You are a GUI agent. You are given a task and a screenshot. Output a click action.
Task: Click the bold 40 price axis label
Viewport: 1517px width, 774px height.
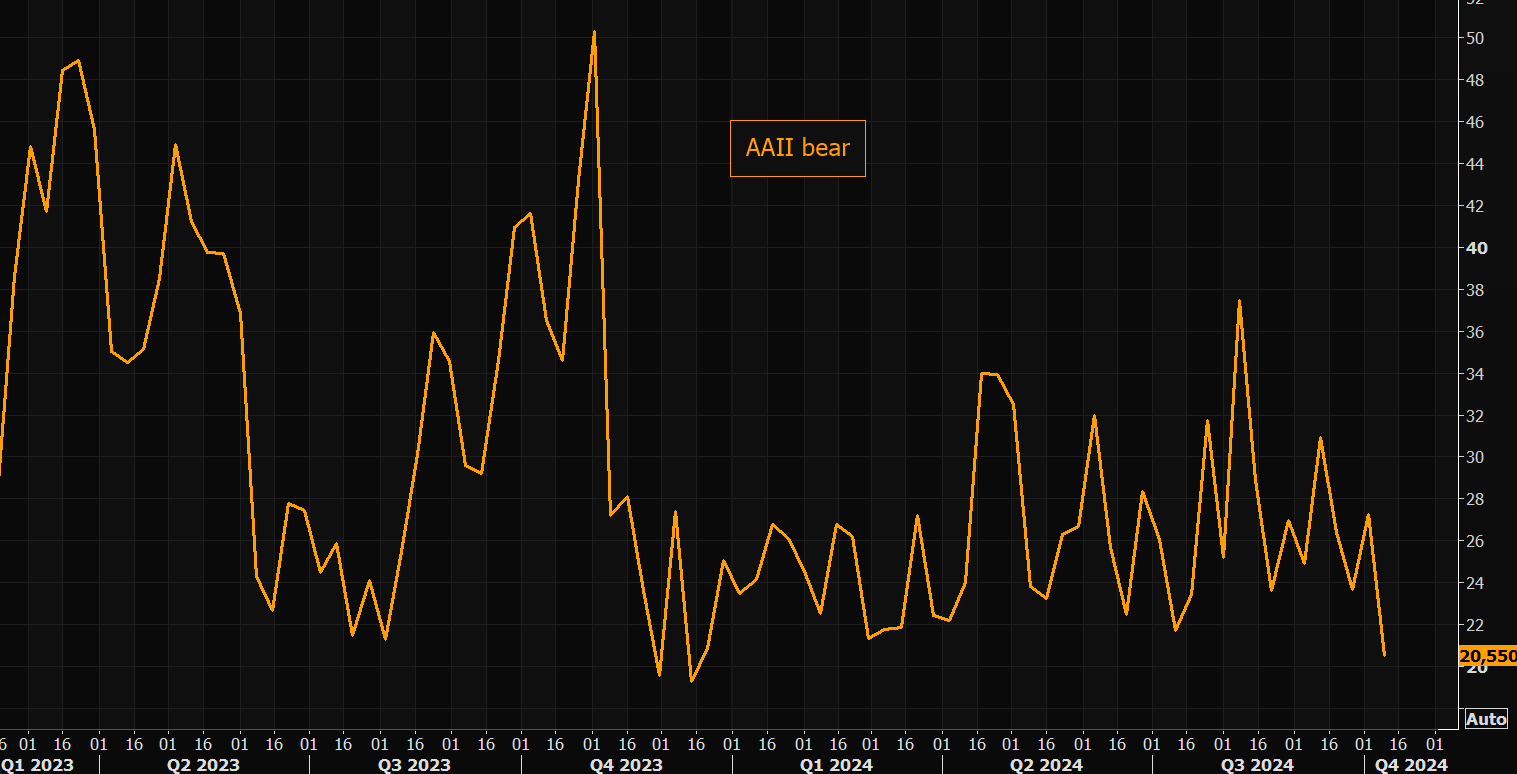pyautogui.click(x=1476, y=248)
